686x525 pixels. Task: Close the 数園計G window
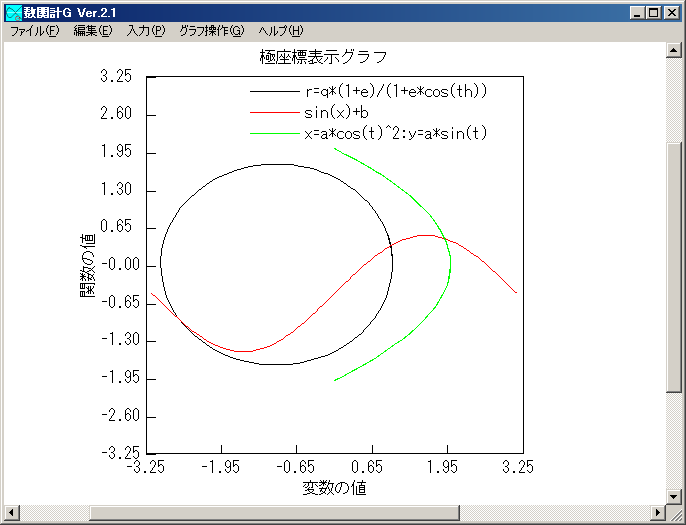pyautogui.click(x=672, y=13)
